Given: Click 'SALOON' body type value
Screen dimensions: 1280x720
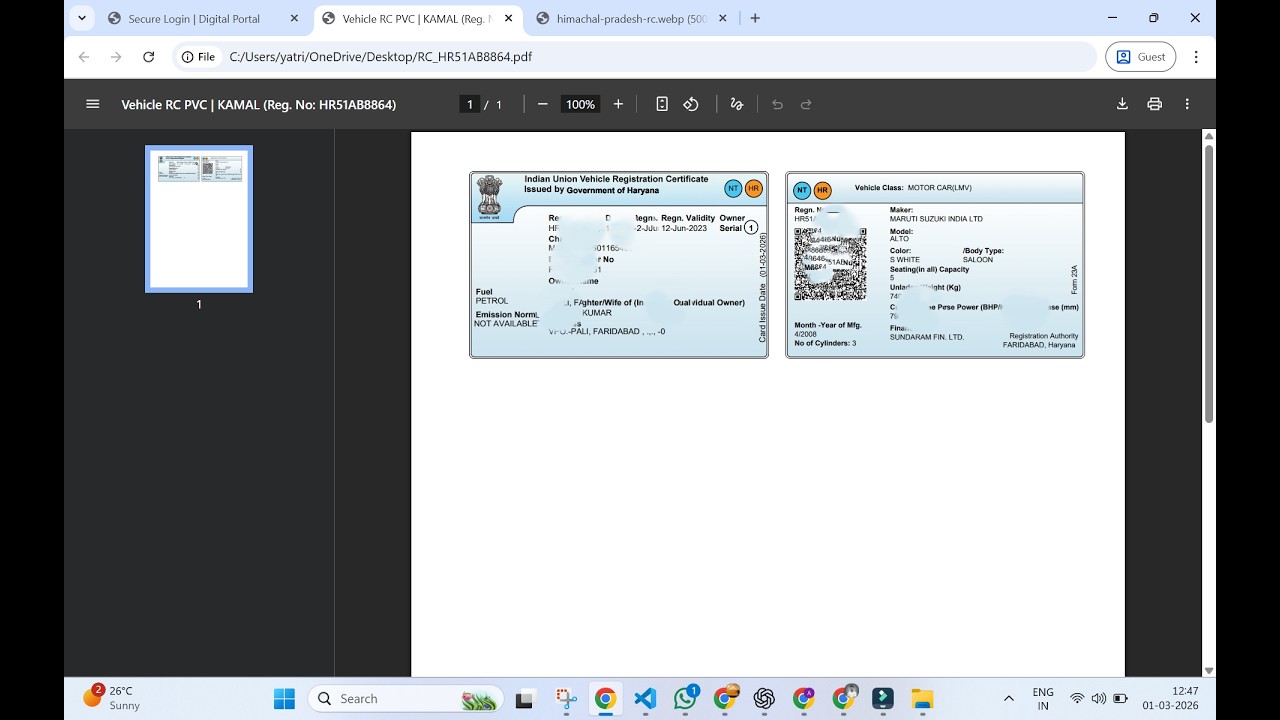Looking at the screenshot, I should [x=978, y=260].
